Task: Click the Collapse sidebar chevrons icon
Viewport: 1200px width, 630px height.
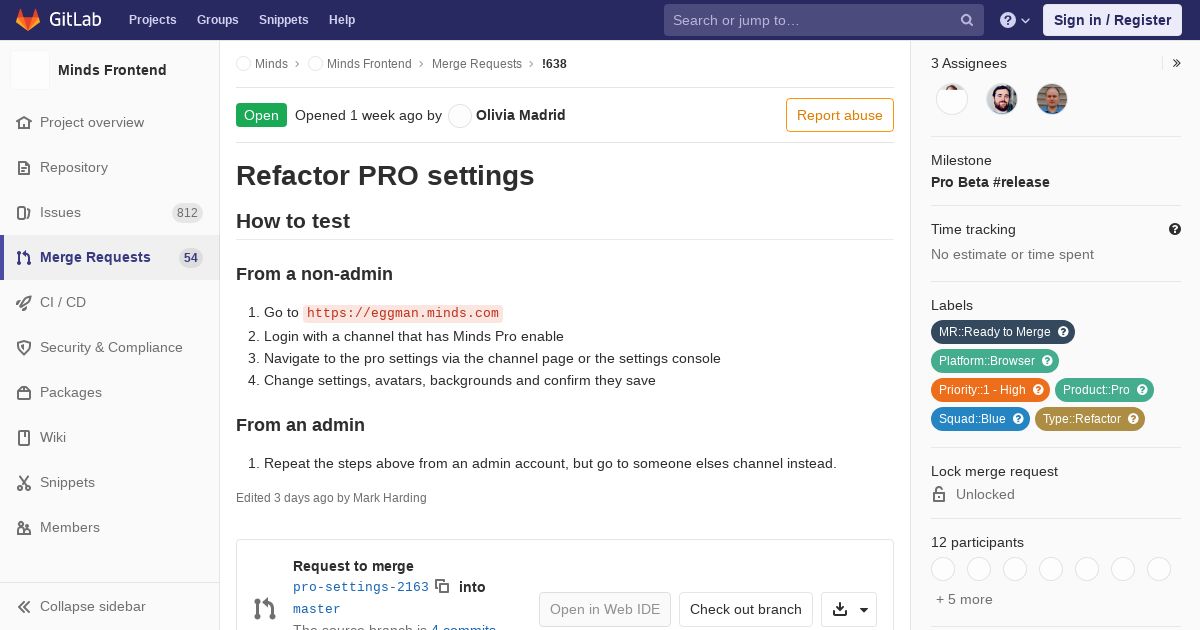Action: (x=24, y=606)
